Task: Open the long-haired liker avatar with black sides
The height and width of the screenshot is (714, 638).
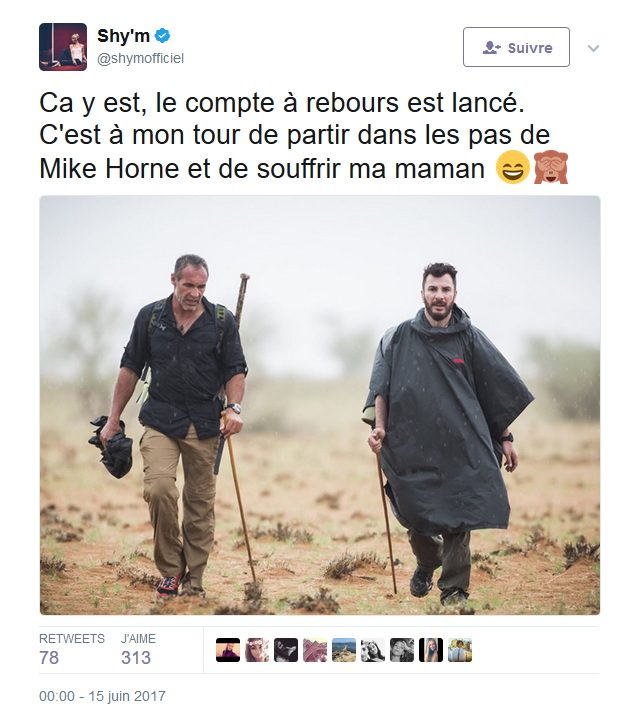Action: coord(431,650)
